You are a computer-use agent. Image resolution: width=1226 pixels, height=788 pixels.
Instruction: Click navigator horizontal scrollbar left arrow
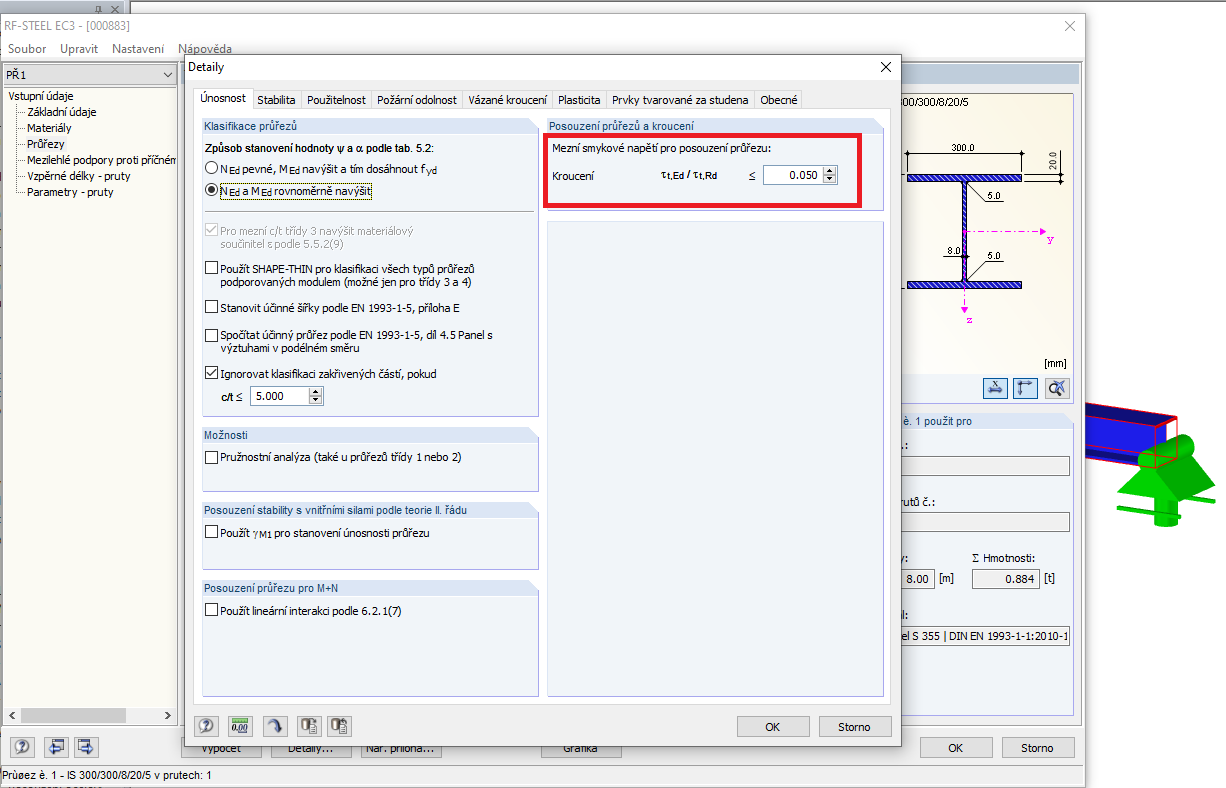coord(10,715)
